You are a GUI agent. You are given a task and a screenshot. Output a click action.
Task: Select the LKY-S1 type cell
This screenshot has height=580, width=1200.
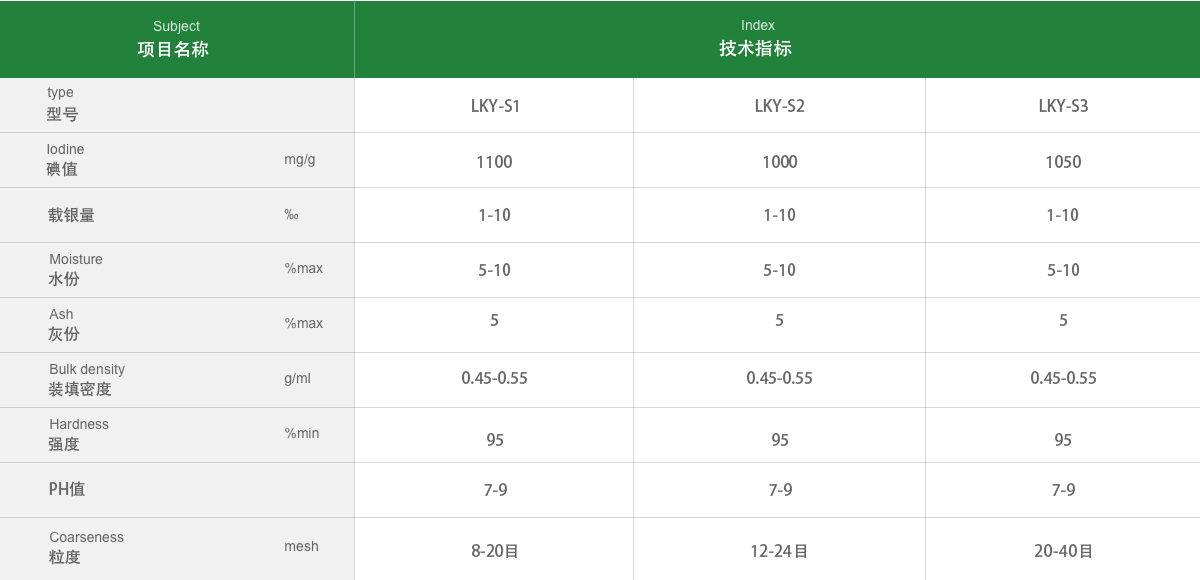495,106
